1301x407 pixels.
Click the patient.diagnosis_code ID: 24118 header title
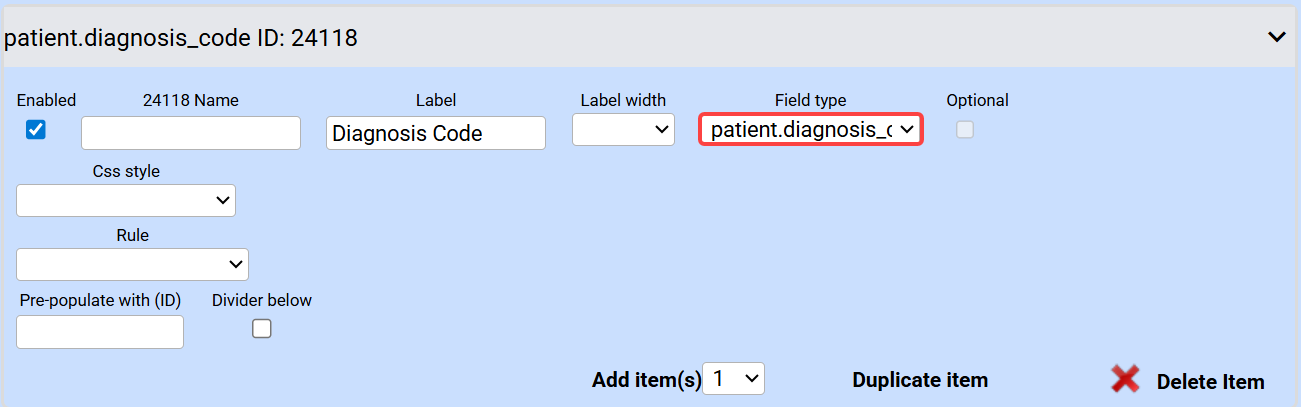click(181, 39)
